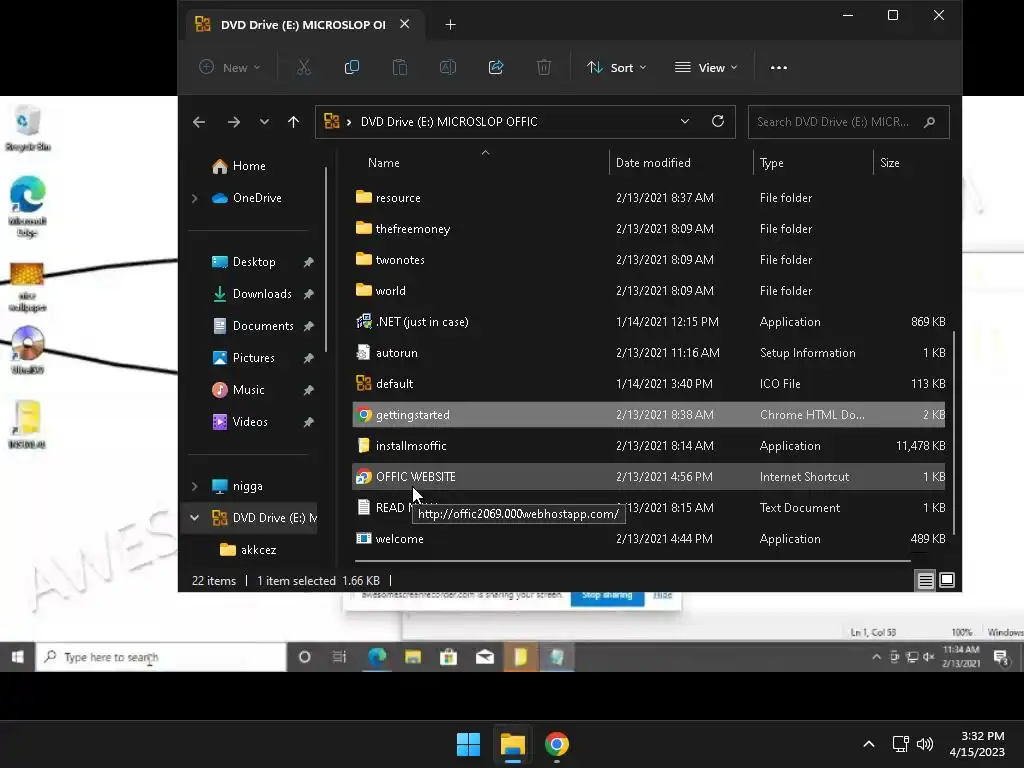Open Pictures in navigation pane
Image resolution: width=1024 pixels, height=768 pixels.
click(253, 358)
